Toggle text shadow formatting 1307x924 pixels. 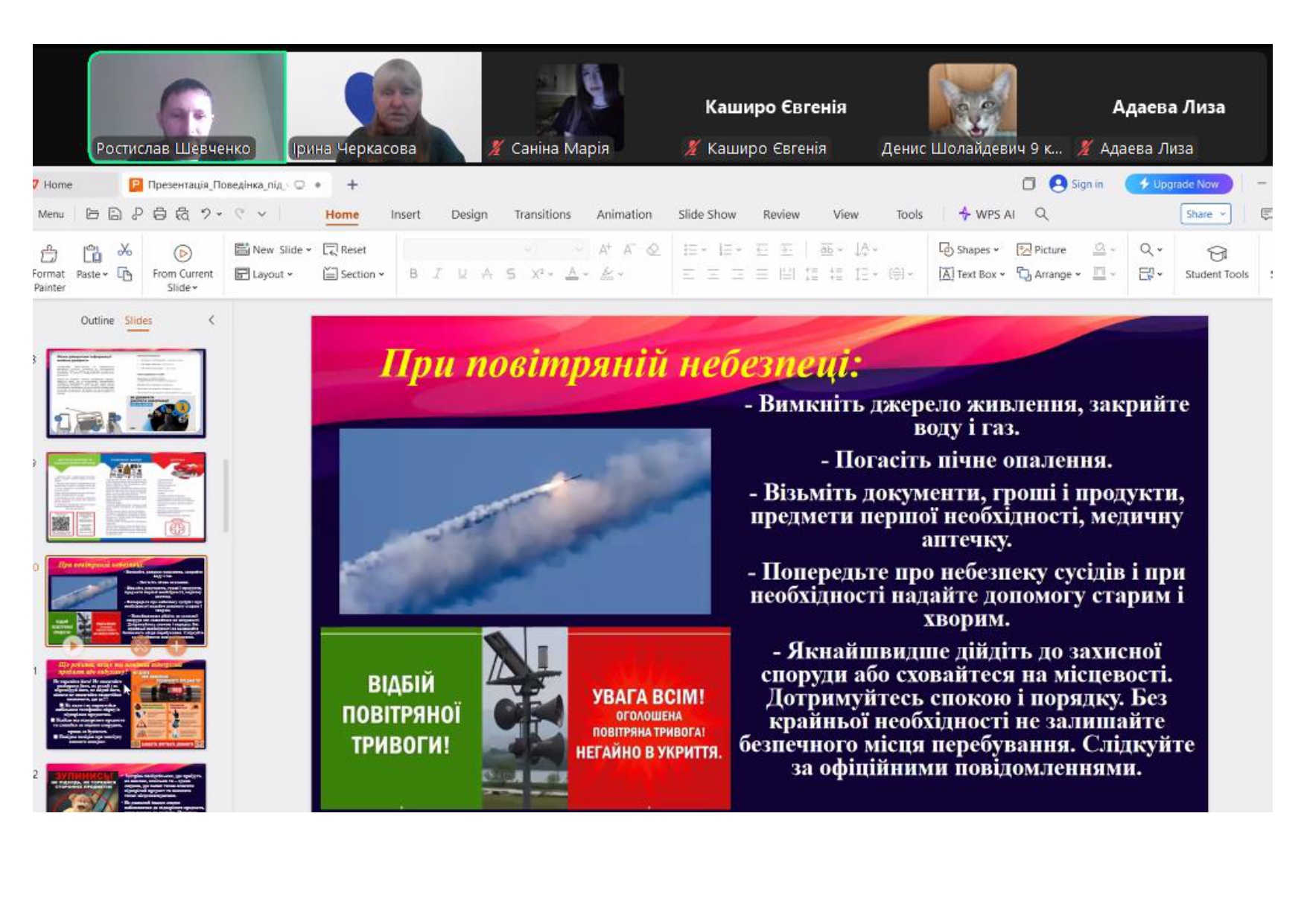511,274
